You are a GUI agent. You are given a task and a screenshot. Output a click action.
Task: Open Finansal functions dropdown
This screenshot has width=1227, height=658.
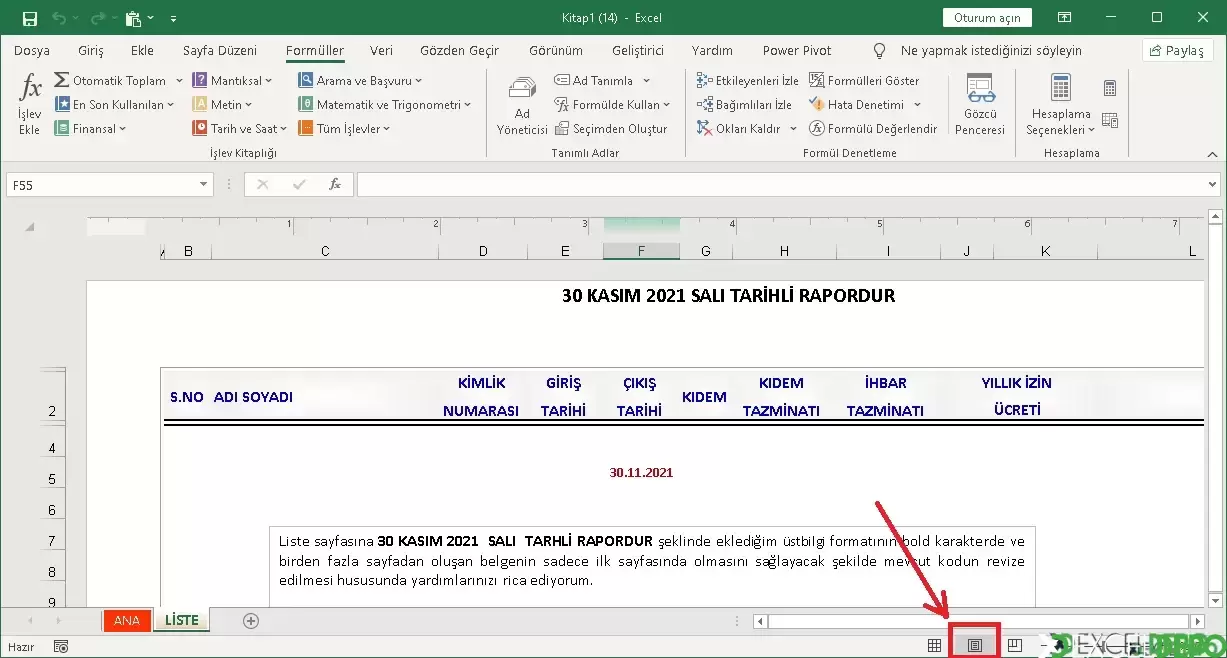coord(90,128)
